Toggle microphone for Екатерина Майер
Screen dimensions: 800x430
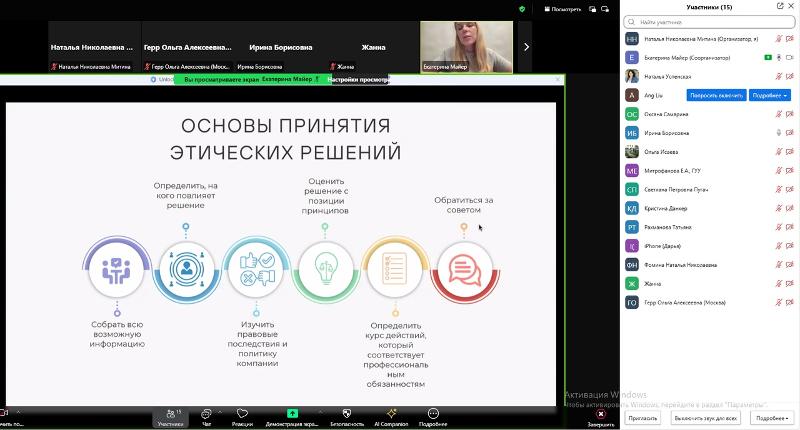tap(778, 57)
